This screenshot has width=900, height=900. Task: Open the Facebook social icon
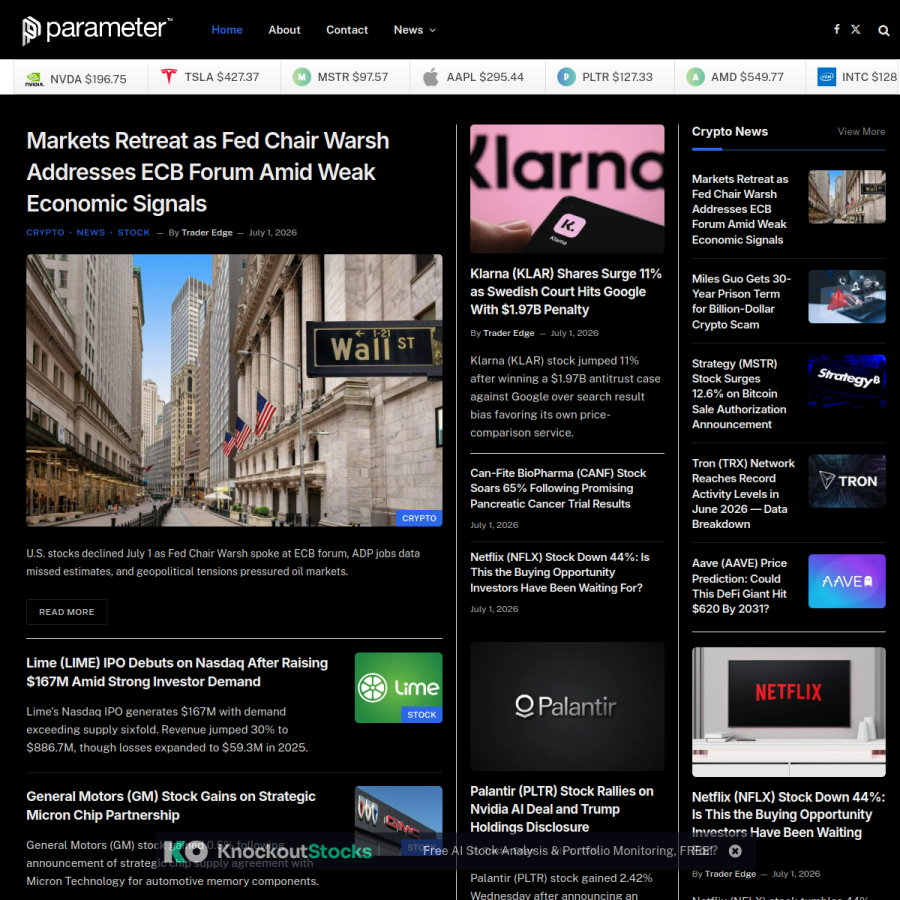point(837,29)
